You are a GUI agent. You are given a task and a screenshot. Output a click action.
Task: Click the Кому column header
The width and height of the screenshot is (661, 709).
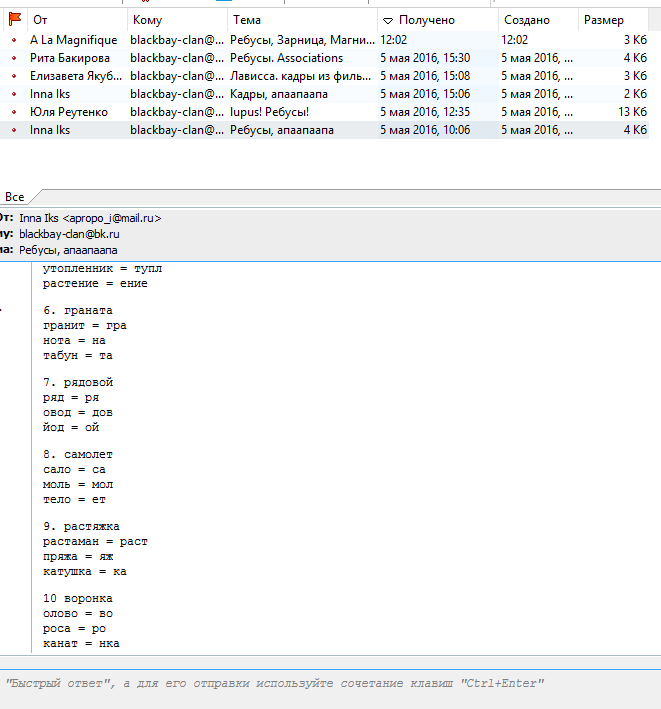click(176, 20)
